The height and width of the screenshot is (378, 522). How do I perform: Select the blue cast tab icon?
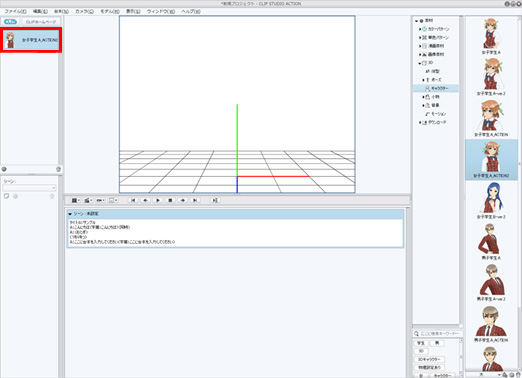coord(10,22)
